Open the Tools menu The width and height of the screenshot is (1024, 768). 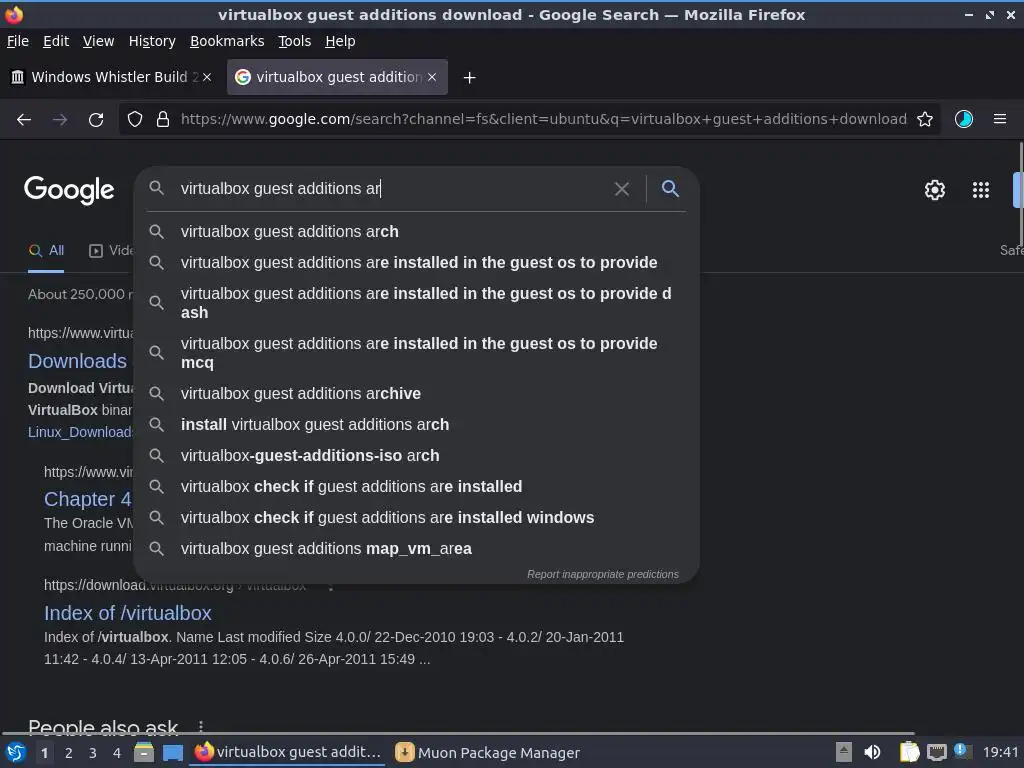[x=295, y=41]
